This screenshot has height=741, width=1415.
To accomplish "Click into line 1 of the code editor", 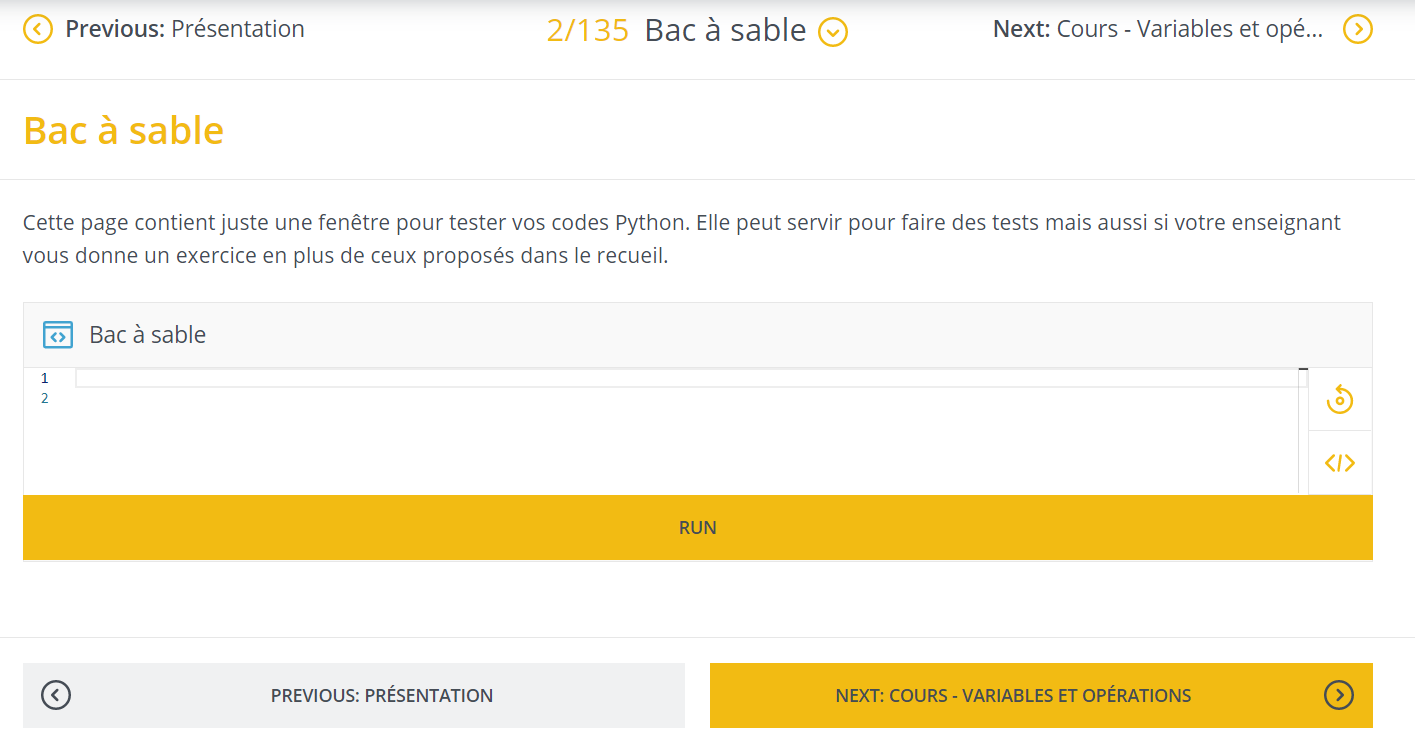I will pyautogui.click(x=691, y=378).
